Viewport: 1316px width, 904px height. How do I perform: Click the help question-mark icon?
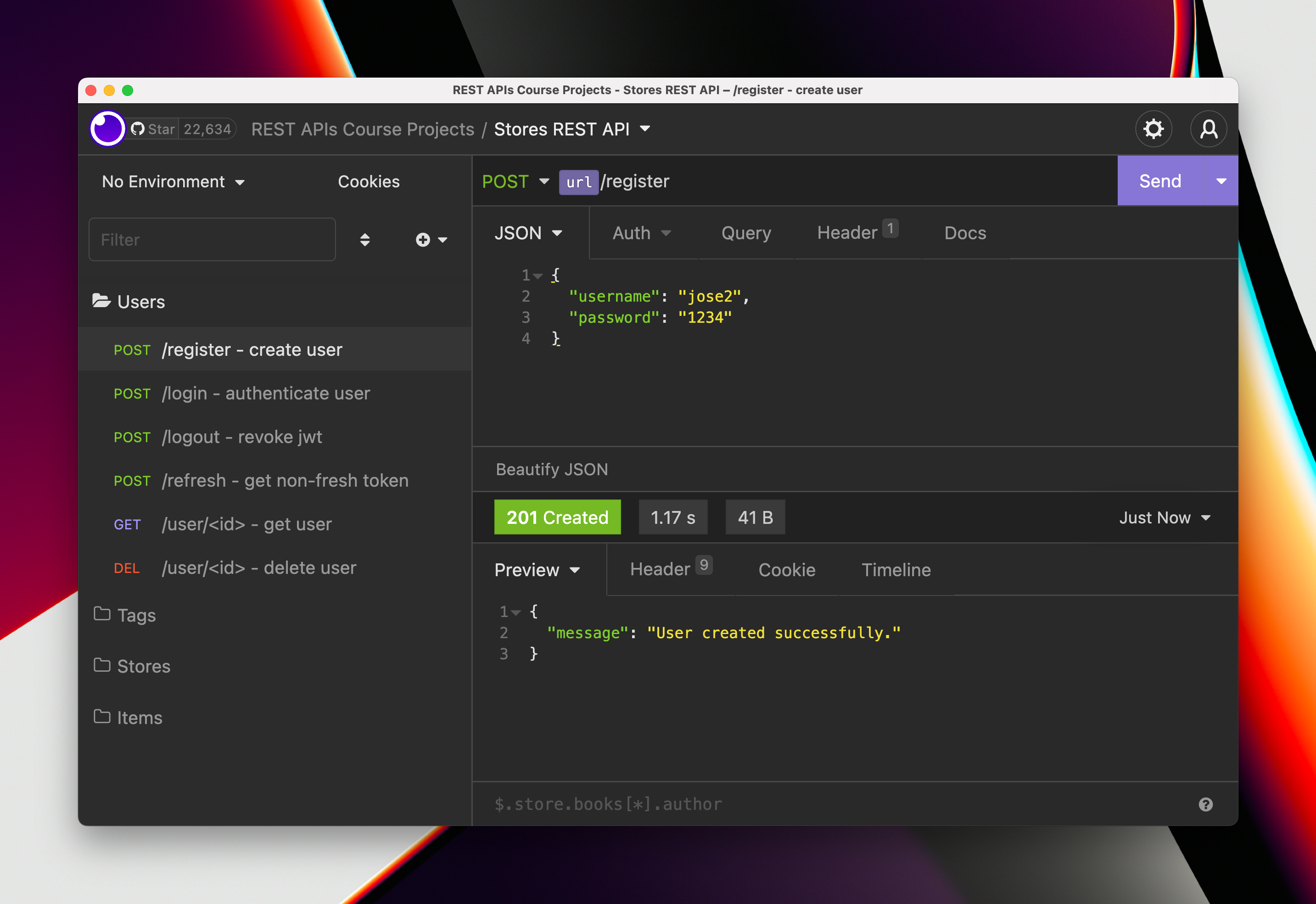1205,804
